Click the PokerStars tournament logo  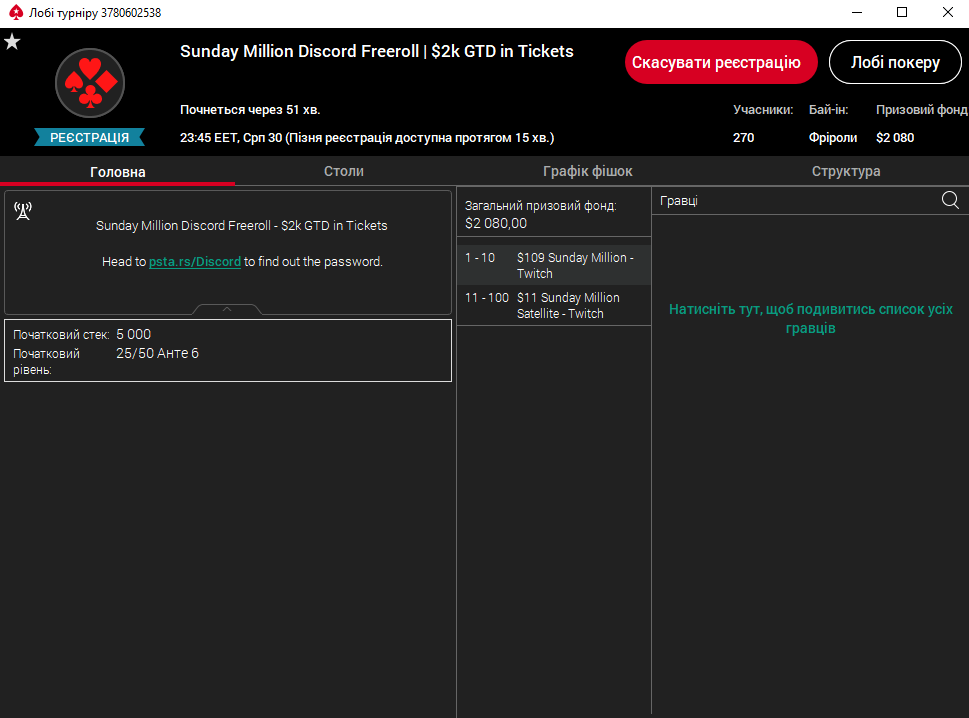tap(90, 83)
